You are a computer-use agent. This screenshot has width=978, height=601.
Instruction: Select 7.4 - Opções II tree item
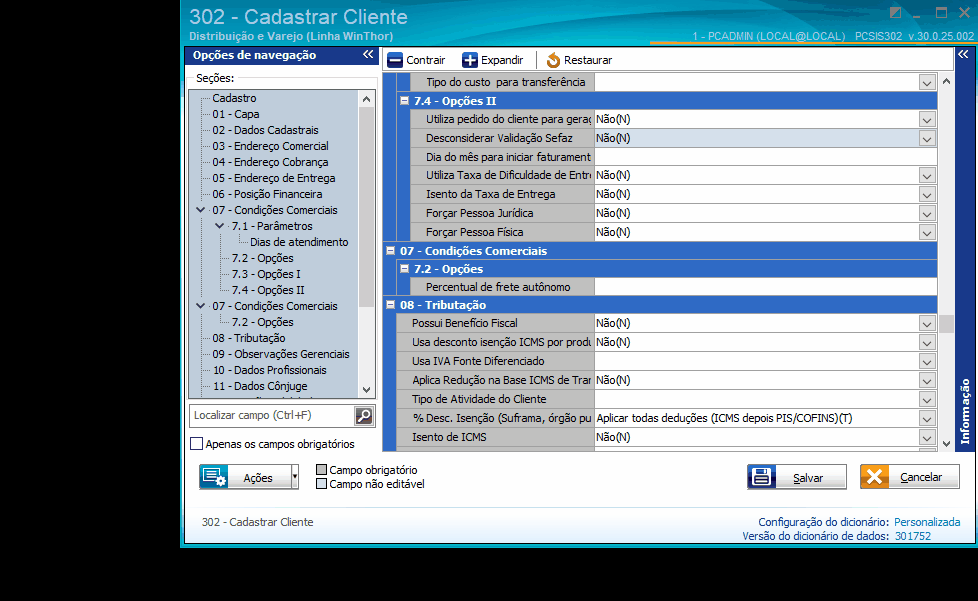pyautogui.click(x=268, y=290)
